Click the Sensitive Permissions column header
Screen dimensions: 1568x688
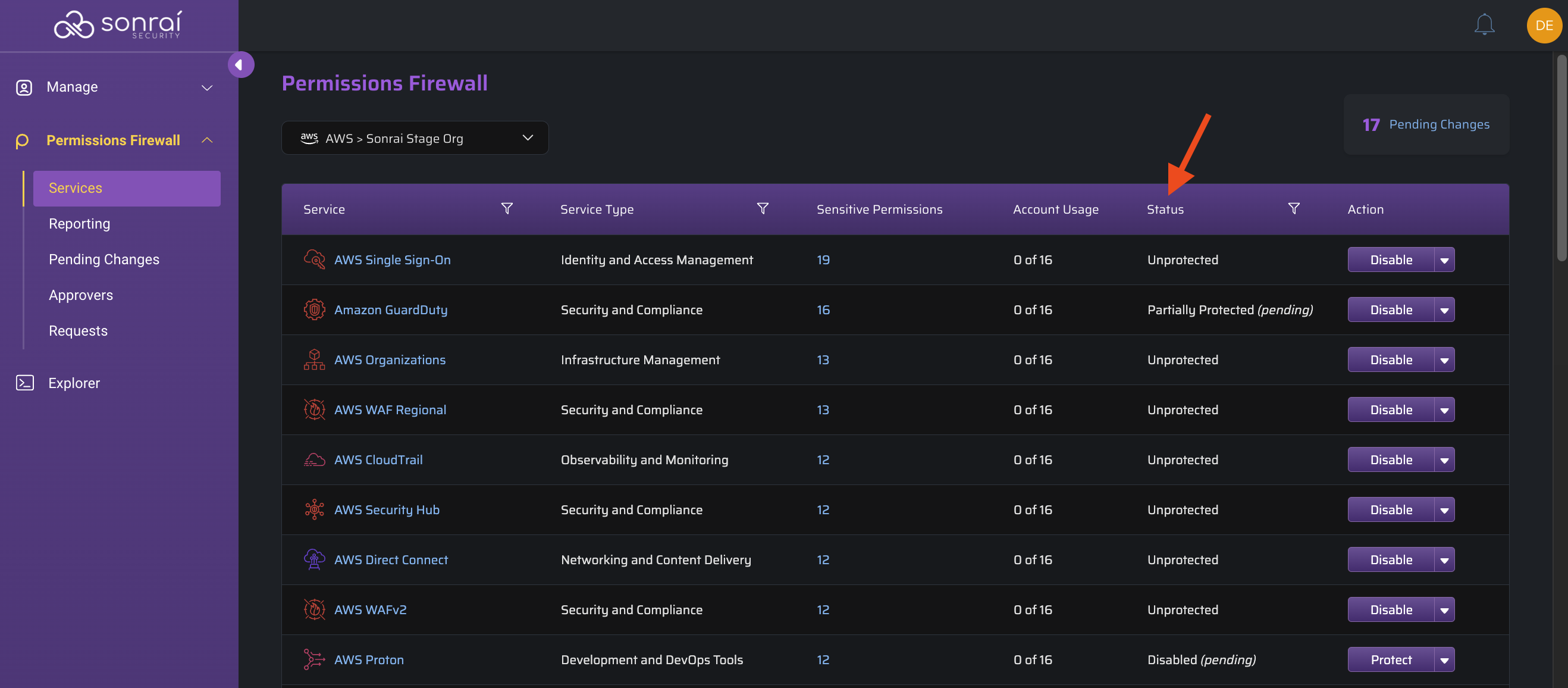point(879,209)
